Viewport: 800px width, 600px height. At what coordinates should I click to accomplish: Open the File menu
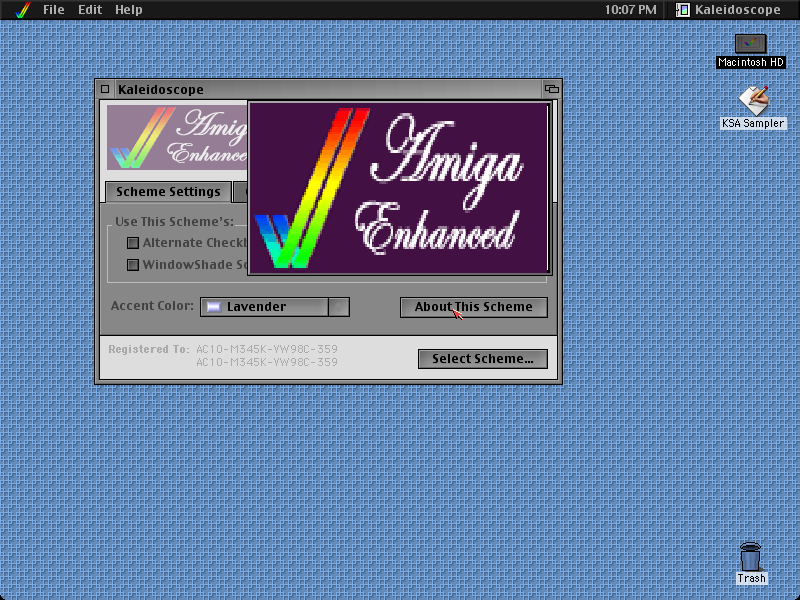click(x=54, y=10)
